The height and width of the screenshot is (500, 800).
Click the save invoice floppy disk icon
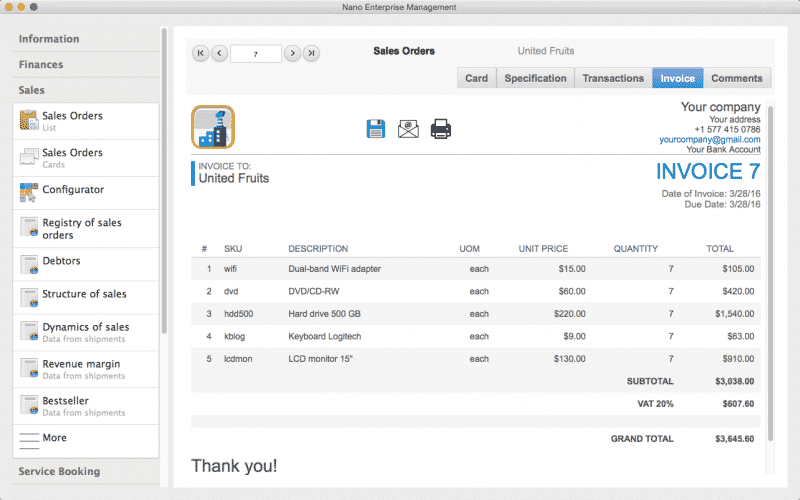376,128
